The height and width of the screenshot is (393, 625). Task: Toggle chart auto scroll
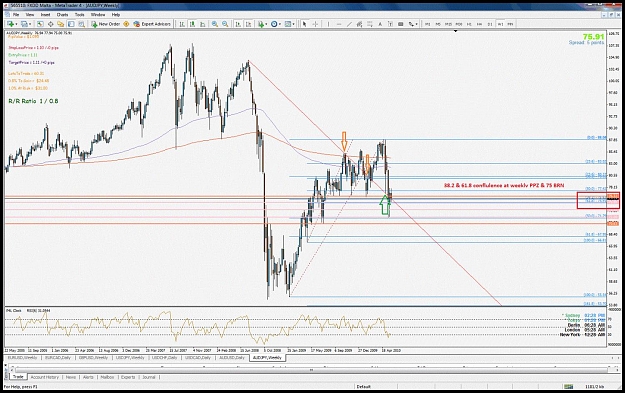point(238,24)
